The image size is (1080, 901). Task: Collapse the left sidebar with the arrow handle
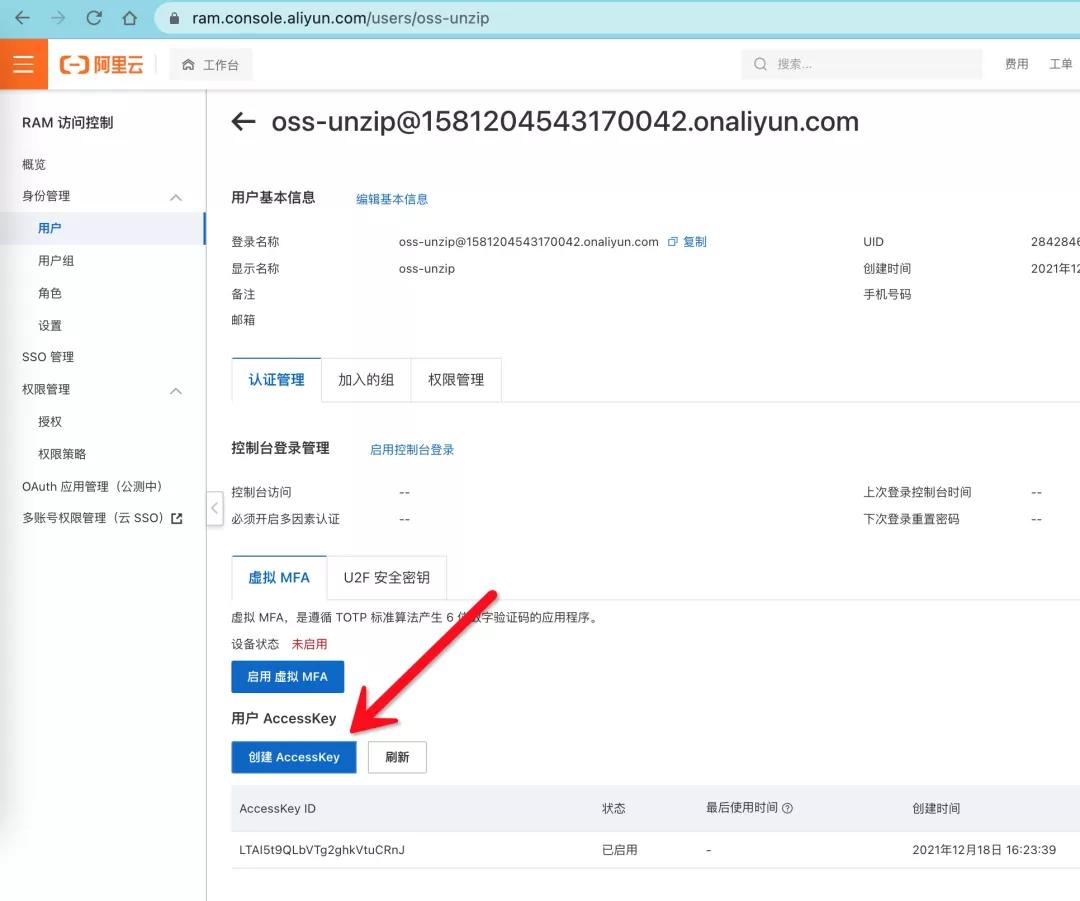coord(214,508)
